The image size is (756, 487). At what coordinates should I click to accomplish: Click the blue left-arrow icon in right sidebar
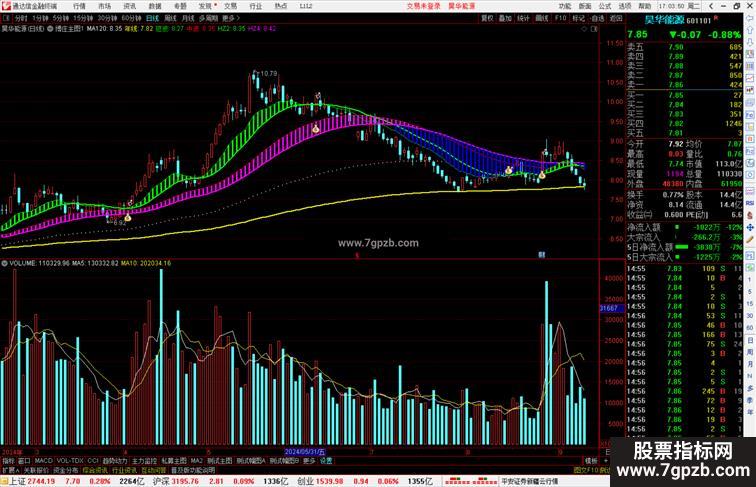click(750, 18)
